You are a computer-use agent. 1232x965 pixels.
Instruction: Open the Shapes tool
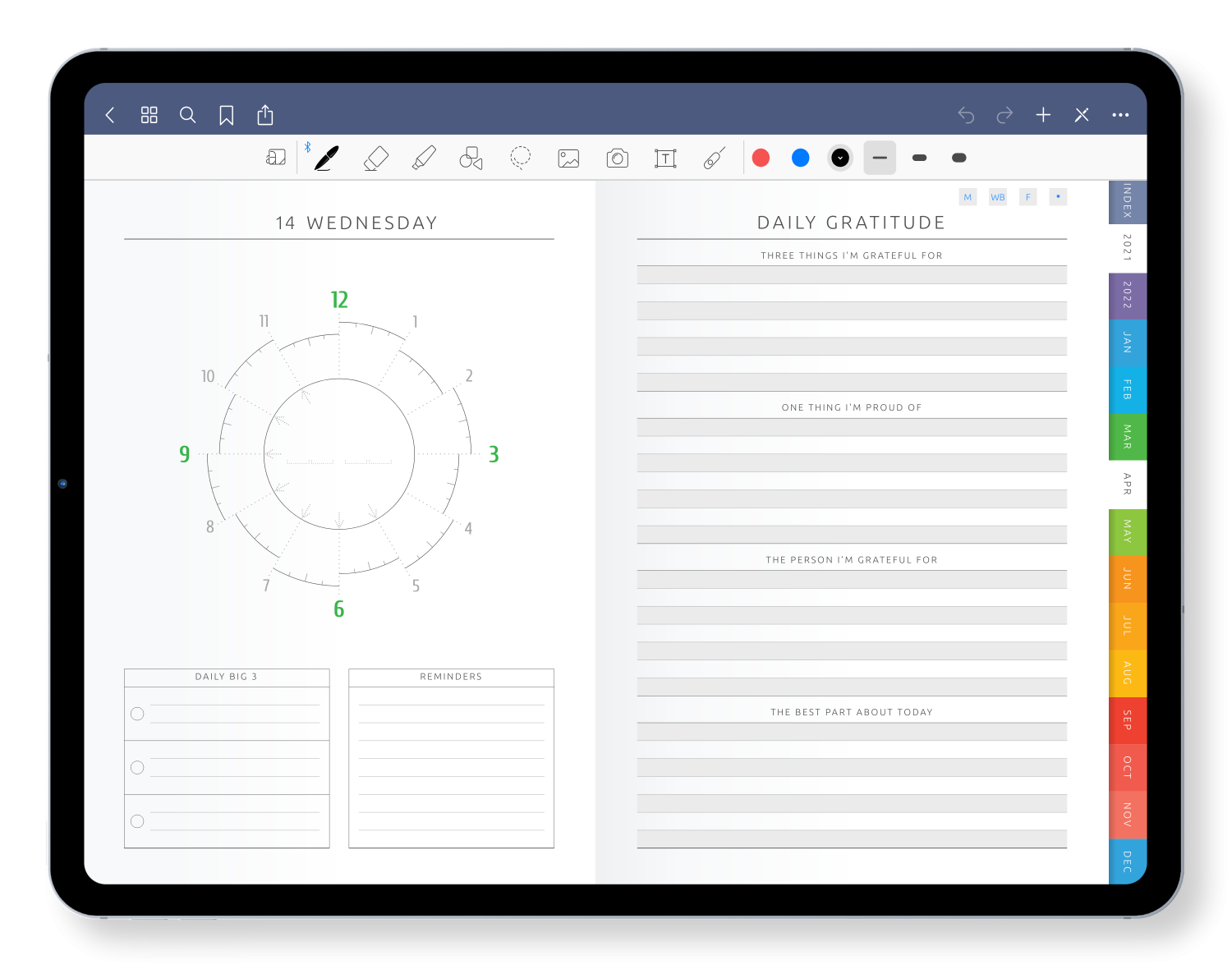(x=471, y=158)
